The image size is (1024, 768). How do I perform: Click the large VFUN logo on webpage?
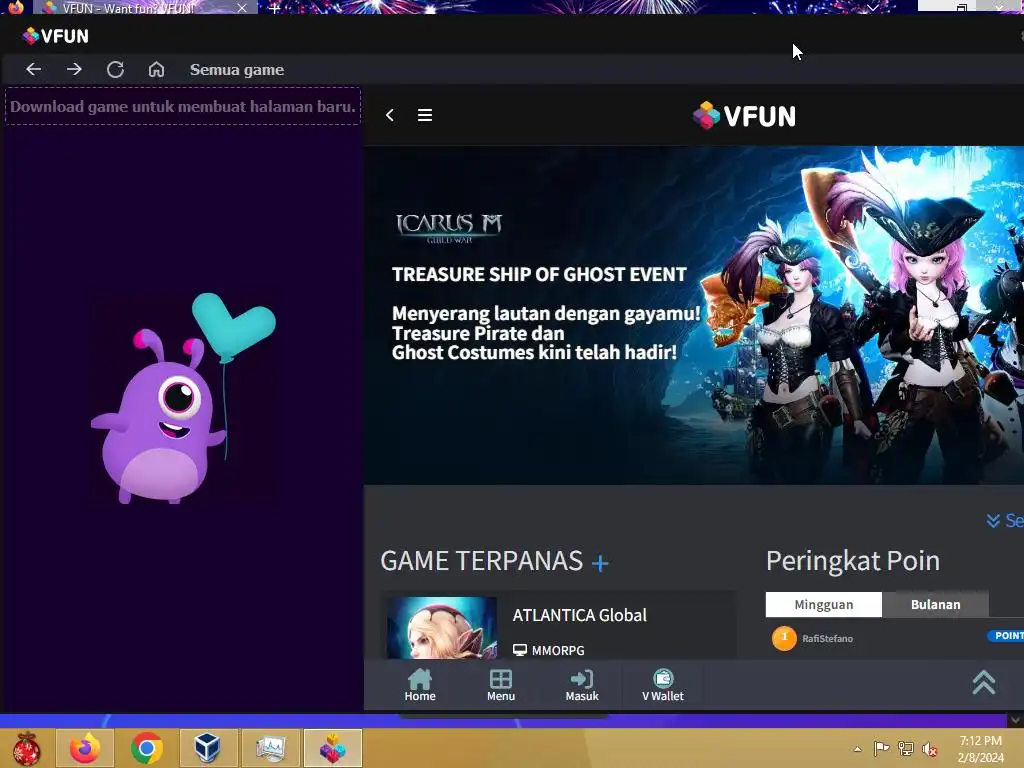pyautogui.click(x=744, y=116)
